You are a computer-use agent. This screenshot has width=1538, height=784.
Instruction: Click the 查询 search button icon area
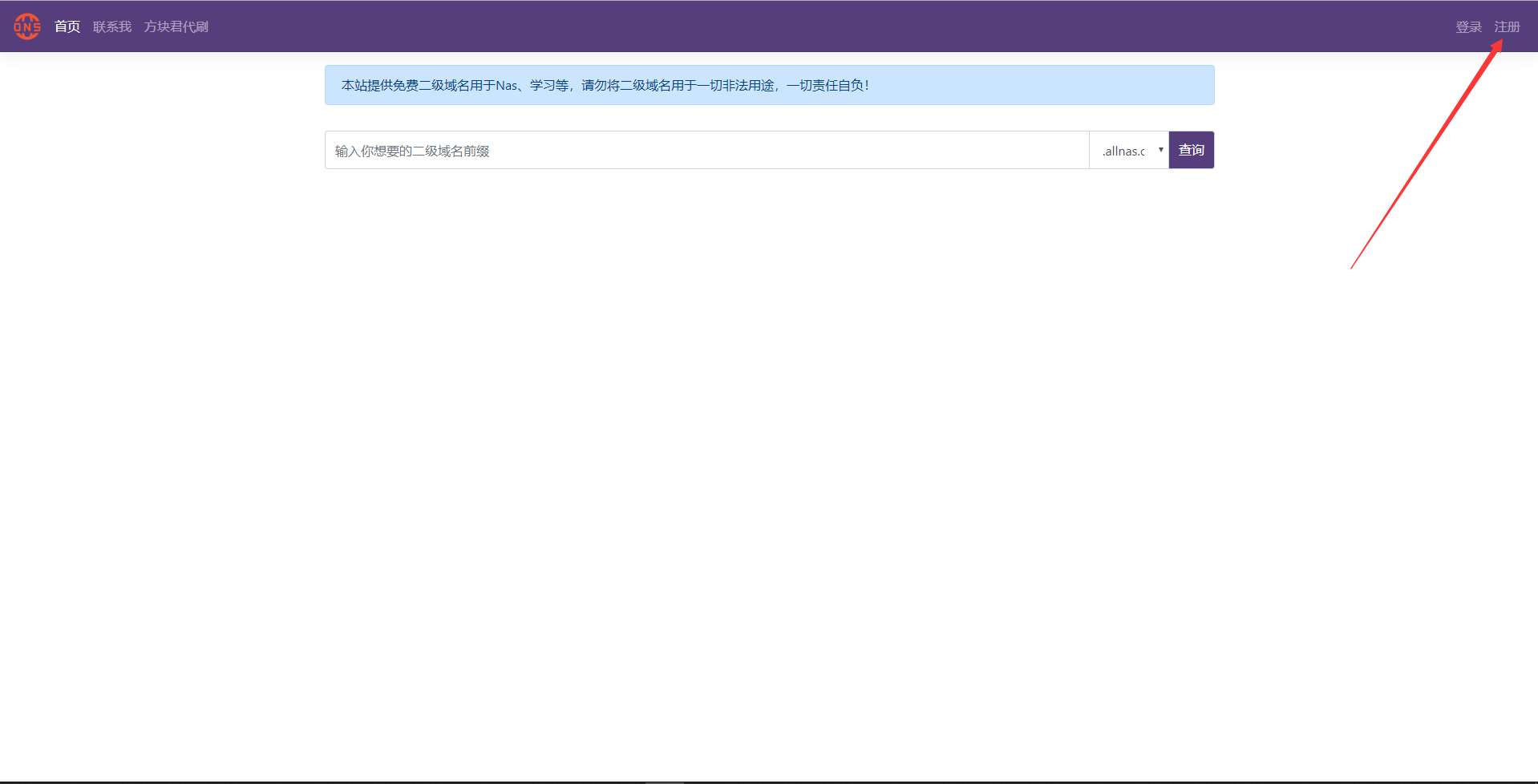(1191, 150)
